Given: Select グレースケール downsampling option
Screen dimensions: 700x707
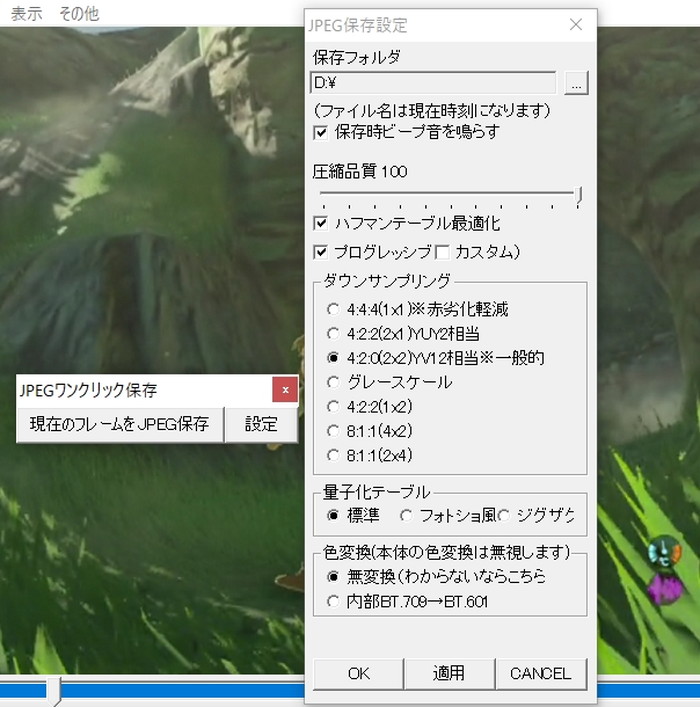Looking at the screenshot, I should [389, 382].
